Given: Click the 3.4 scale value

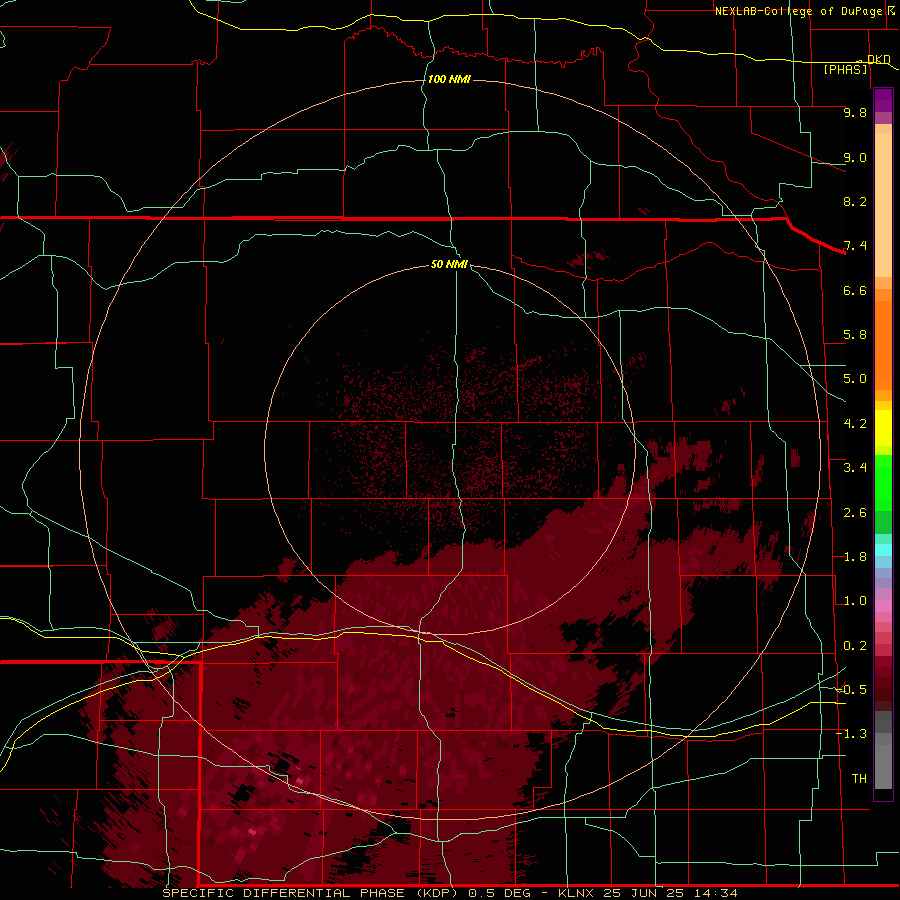Looking at the screenshot, I should pyautogui.click(x=855, y=468).
